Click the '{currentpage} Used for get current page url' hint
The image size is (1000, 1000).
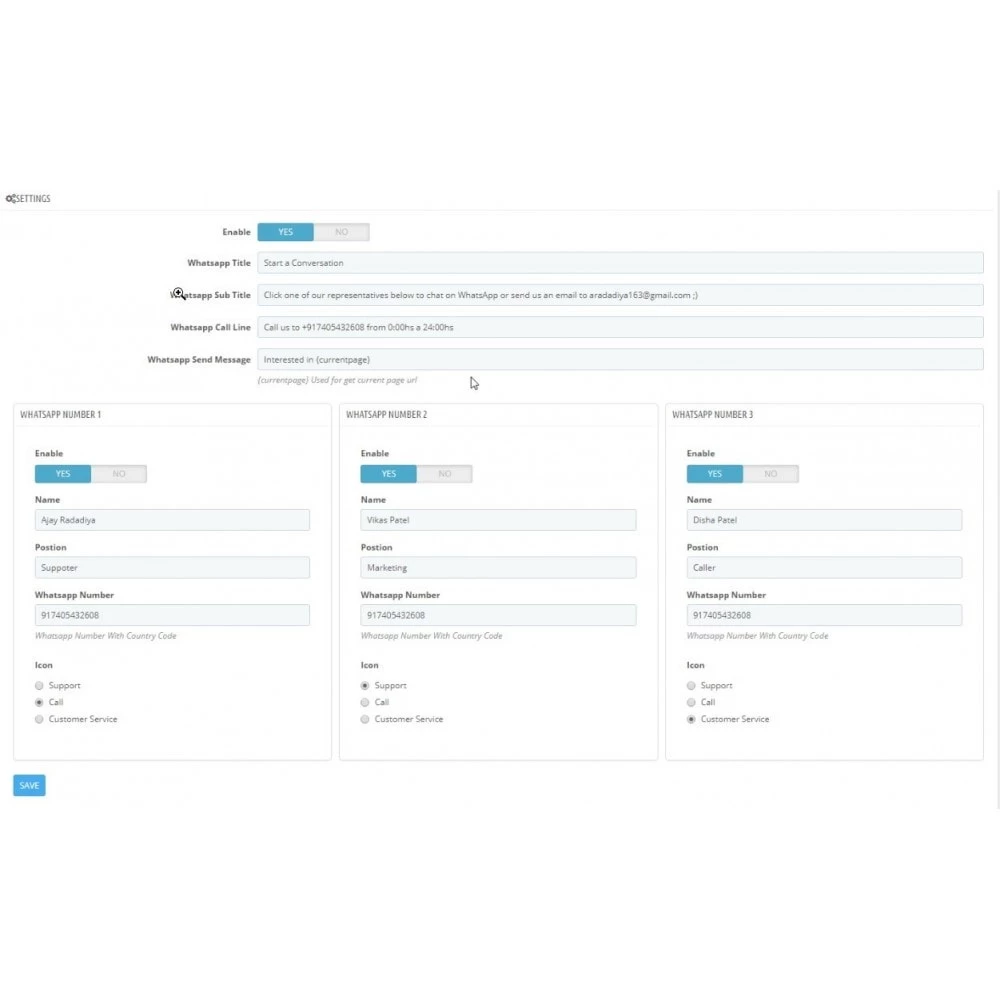337,380
